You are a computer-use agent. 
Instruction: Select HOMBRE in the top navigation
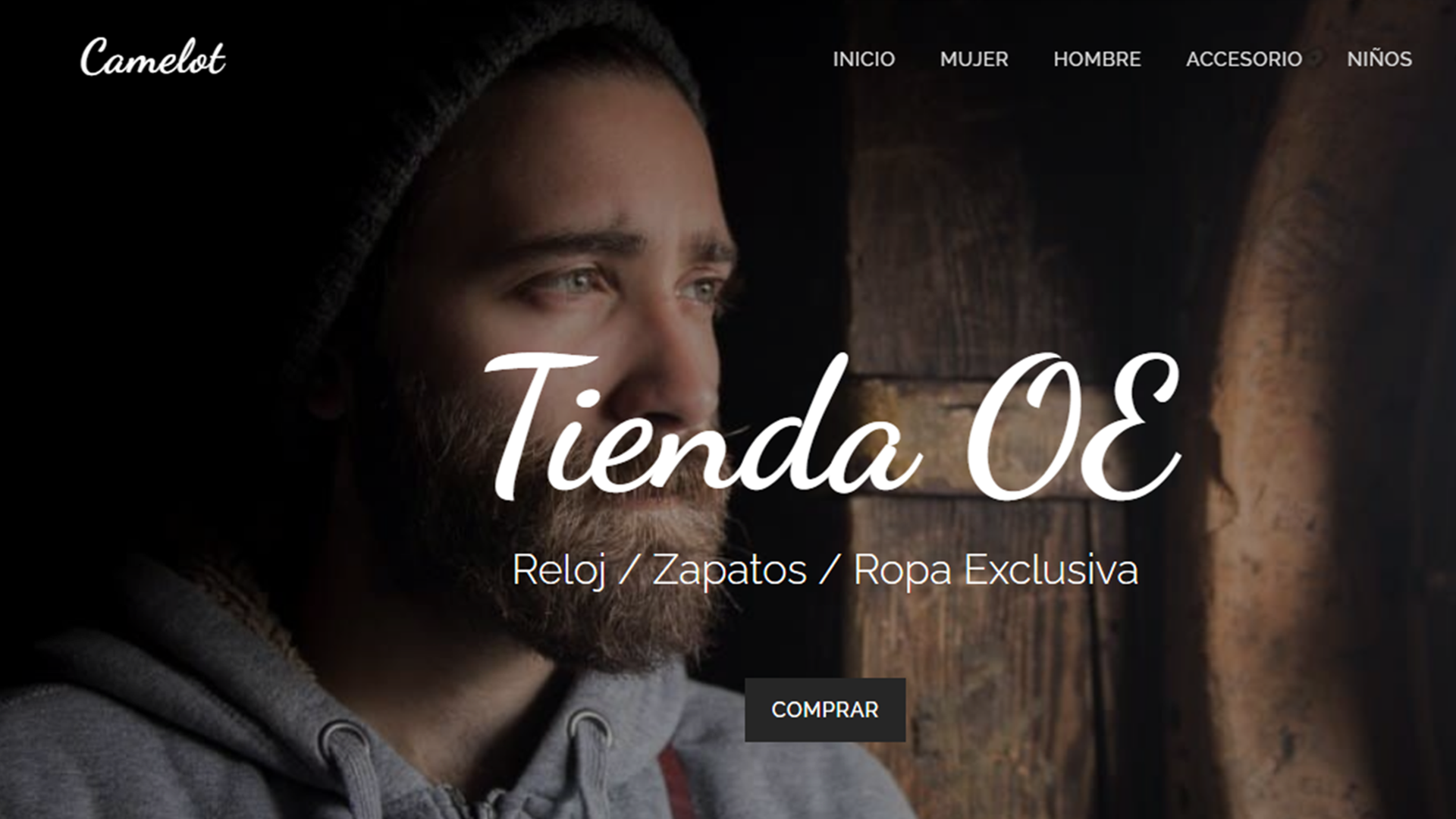point(1097,59)
